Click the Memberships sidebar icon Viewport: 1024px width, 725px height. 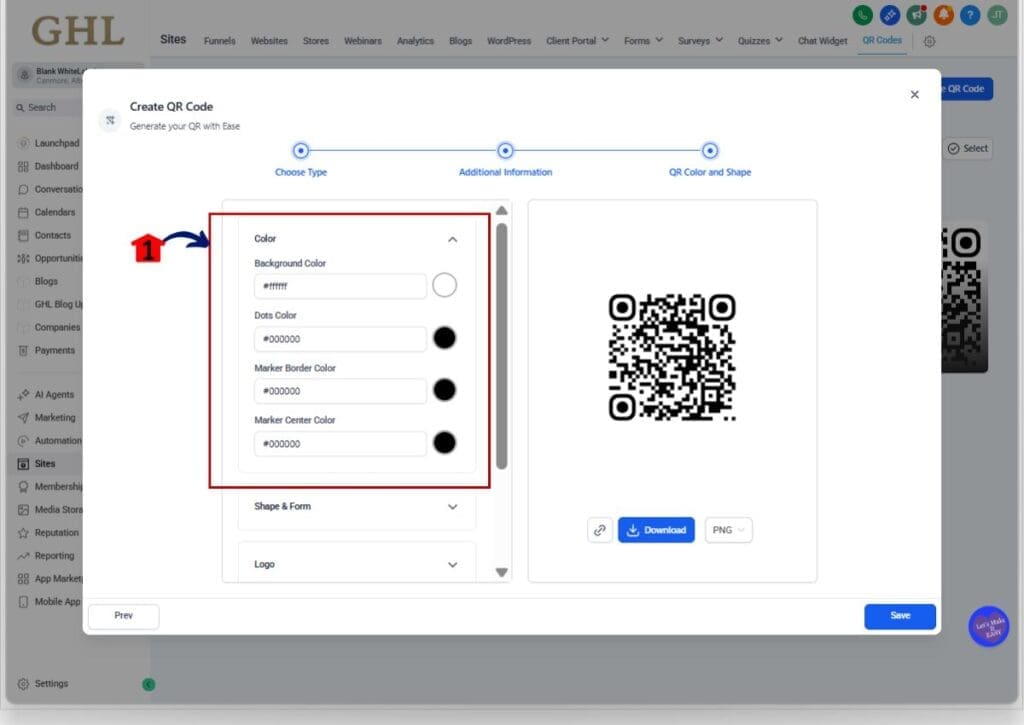pyautogui.click(x=24, y=487)
